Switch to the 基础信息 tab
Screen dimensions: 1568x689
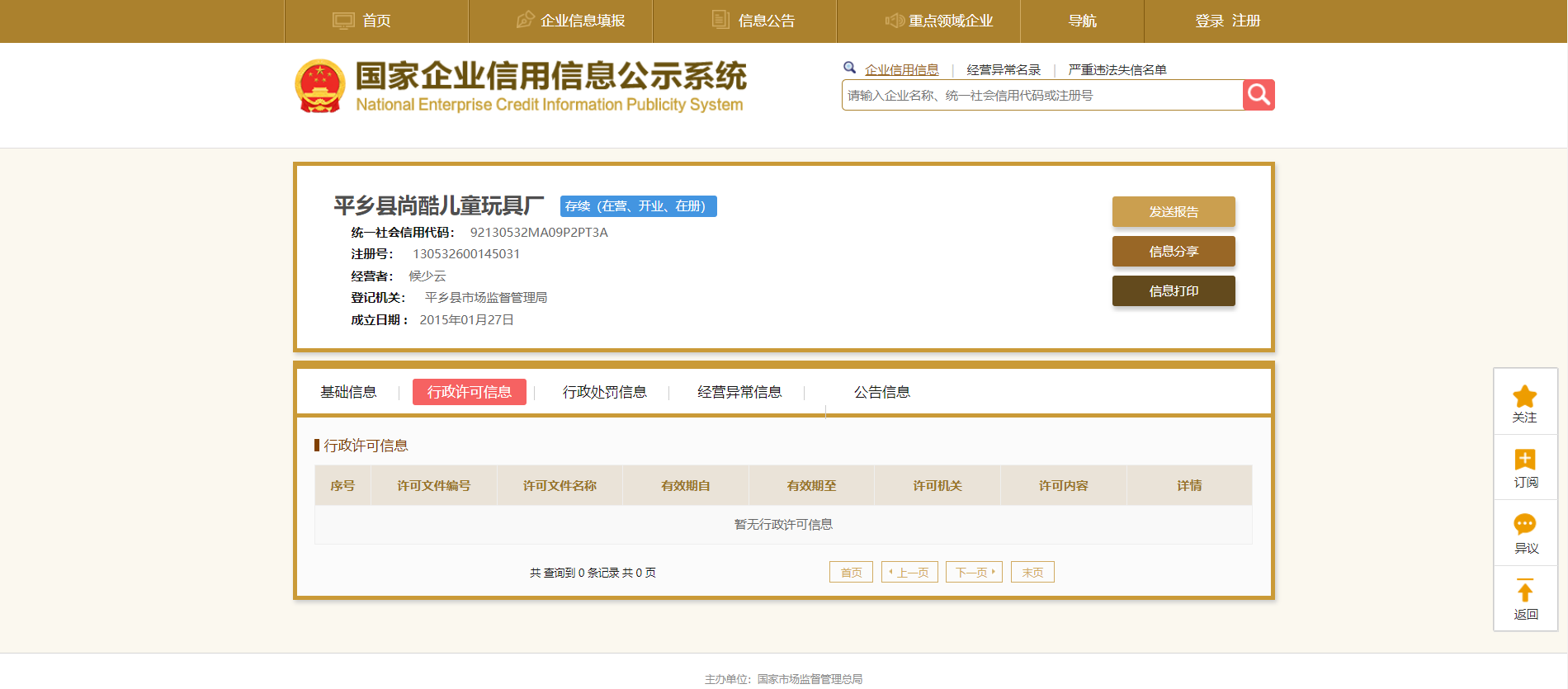348,392
